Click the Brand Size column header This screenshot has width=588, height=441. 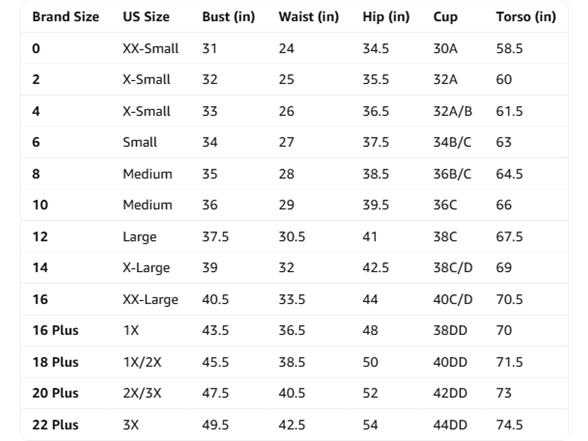click(x=66, y=17)
